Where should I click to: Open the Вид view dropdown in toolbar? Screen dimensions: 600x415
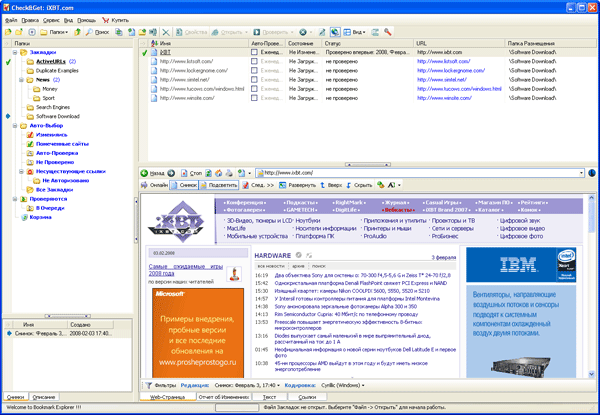[354, 32]
